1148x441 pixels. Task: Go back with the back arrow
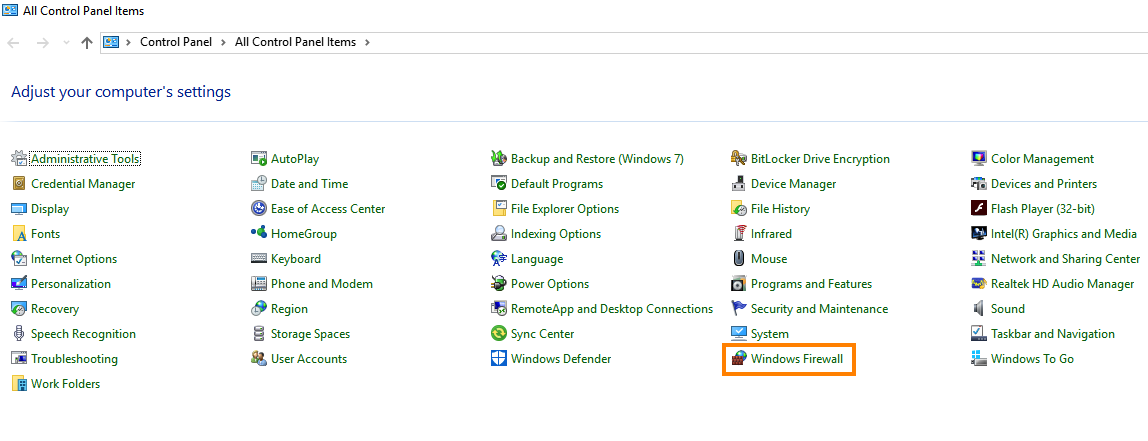[x=12, y=42]
